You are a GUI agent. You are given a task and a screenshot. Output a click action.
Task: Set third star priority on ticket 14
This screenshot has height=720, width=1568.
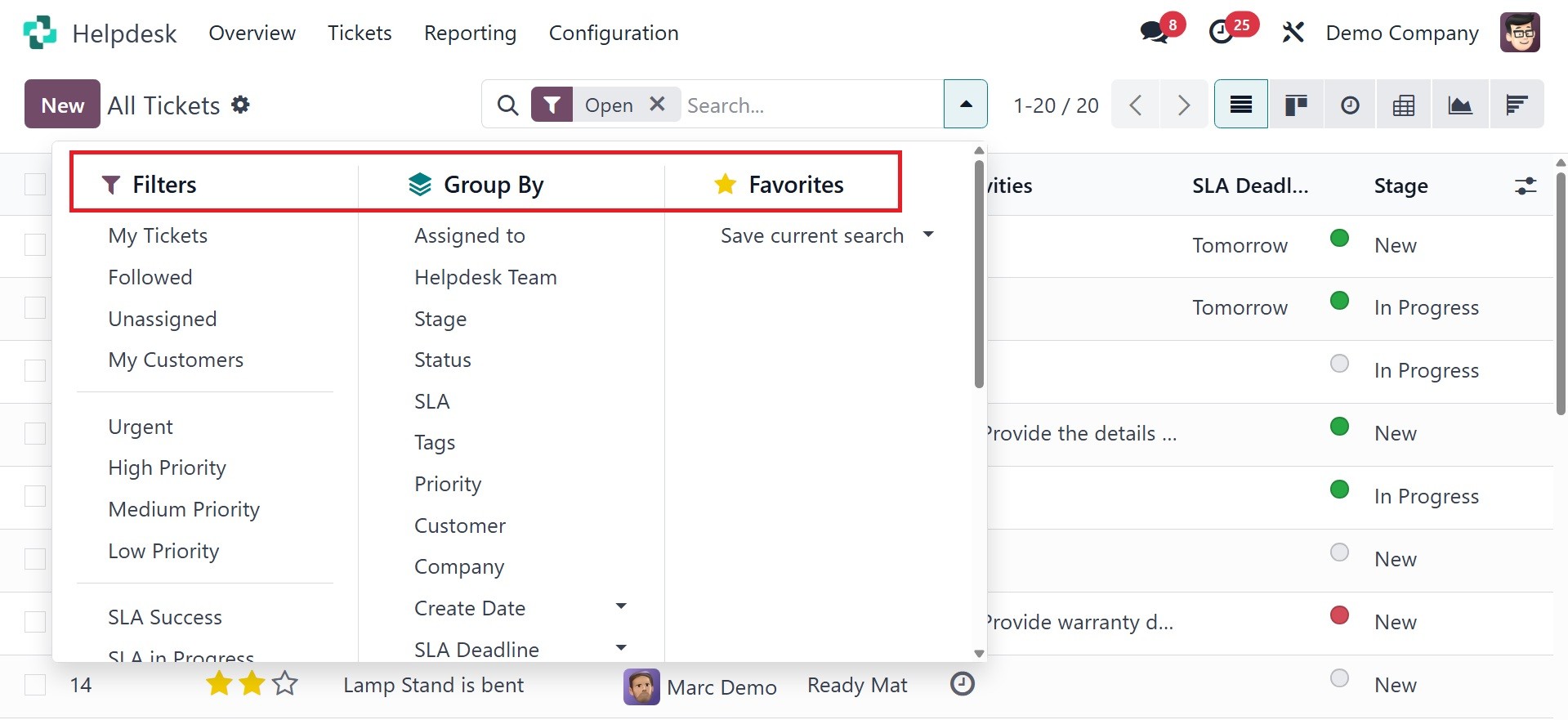pyautogui.click(x=284, y=683)
